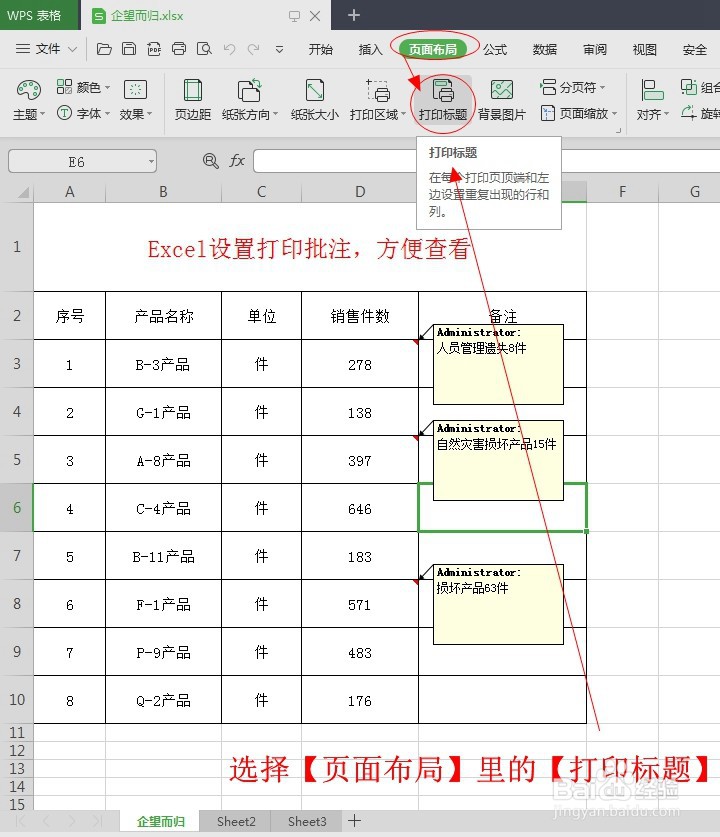Add a new document tab with plus
Viewport: 720px width, 837px height.
tap(354, 15)
